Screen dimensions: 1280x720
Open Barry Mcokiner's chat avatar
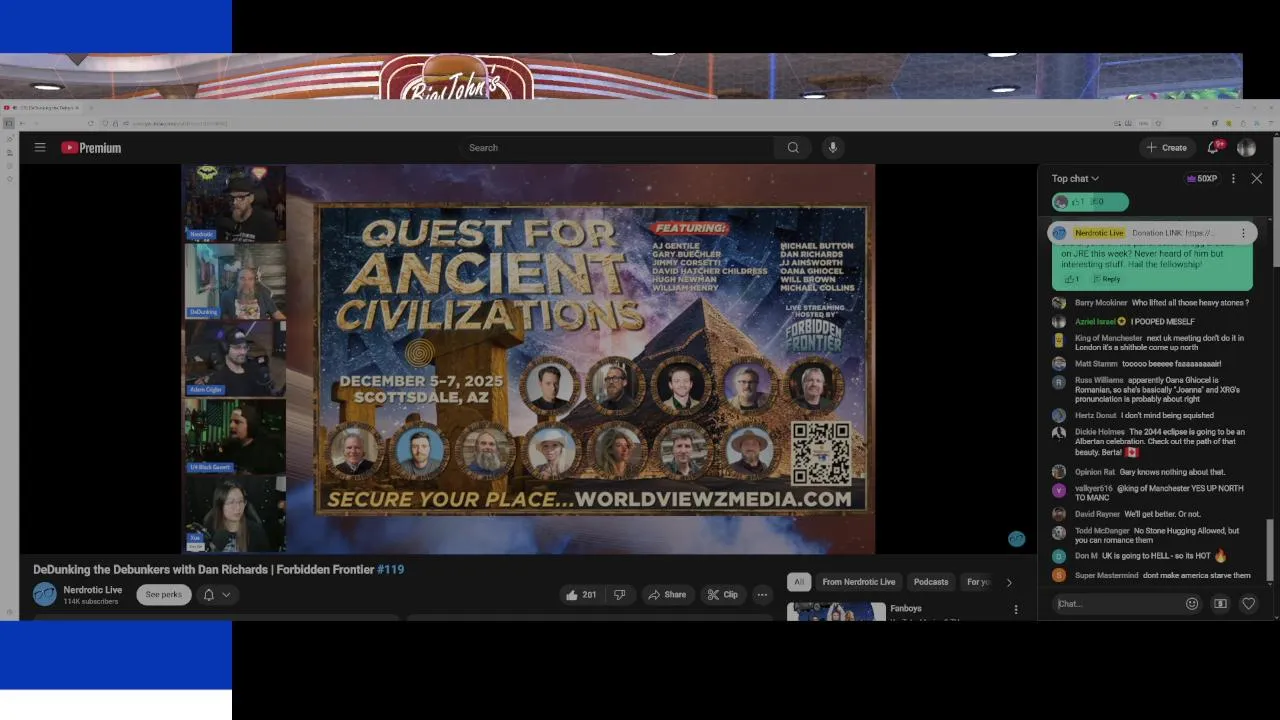1059,303
